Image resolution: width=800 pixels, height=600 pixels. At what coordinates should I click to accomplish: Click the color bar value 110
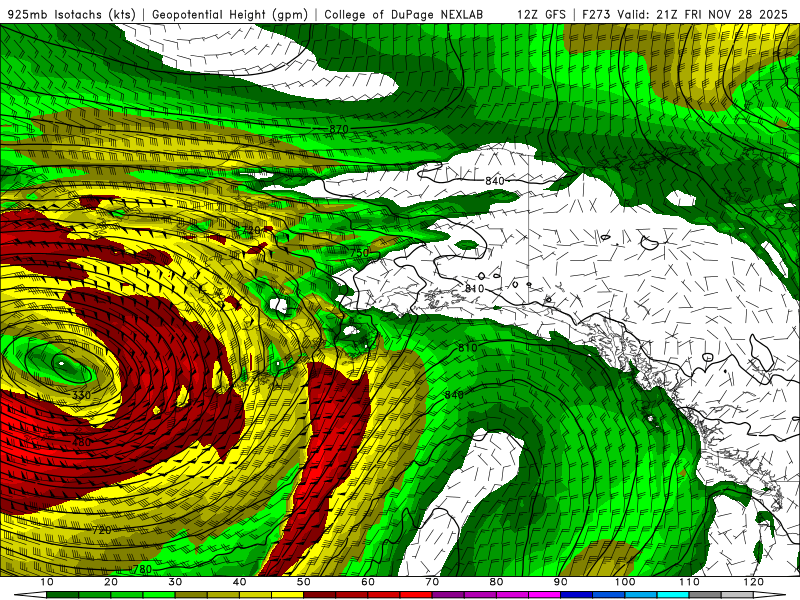(x=689, y=582)
